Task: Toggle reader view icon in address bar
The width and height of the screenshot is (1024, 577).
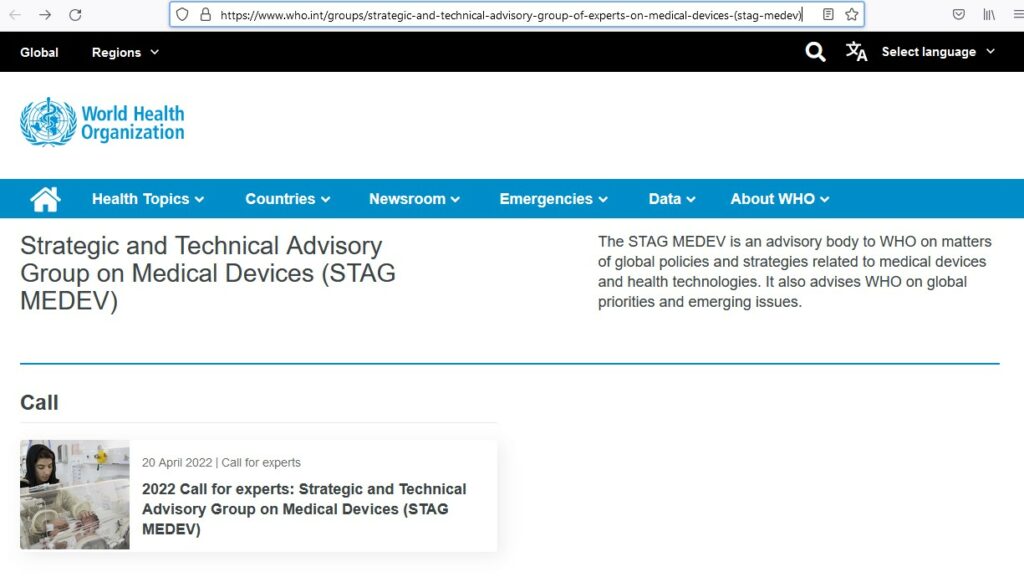Action: click(x=828, y=15)
